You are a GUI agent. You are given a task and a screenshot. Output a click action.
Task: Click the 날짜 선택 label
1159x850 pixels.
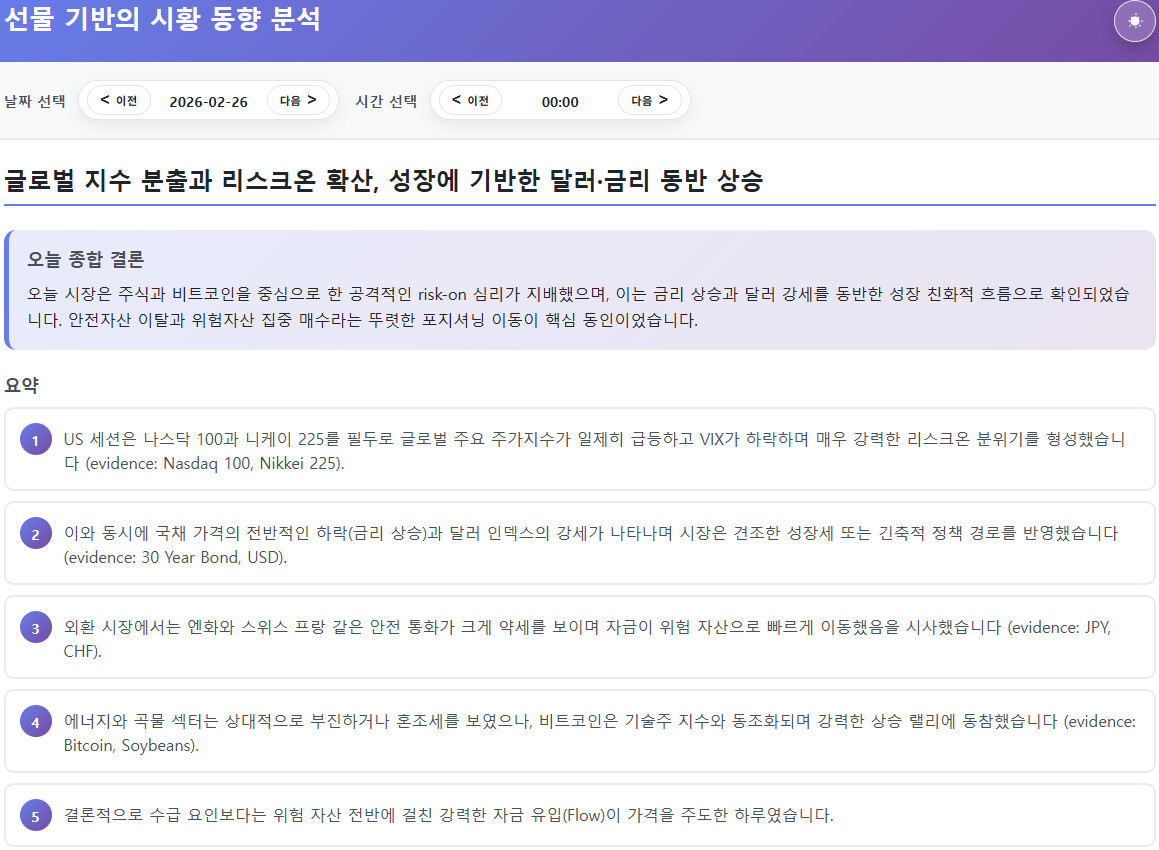[x=35, y=101]
